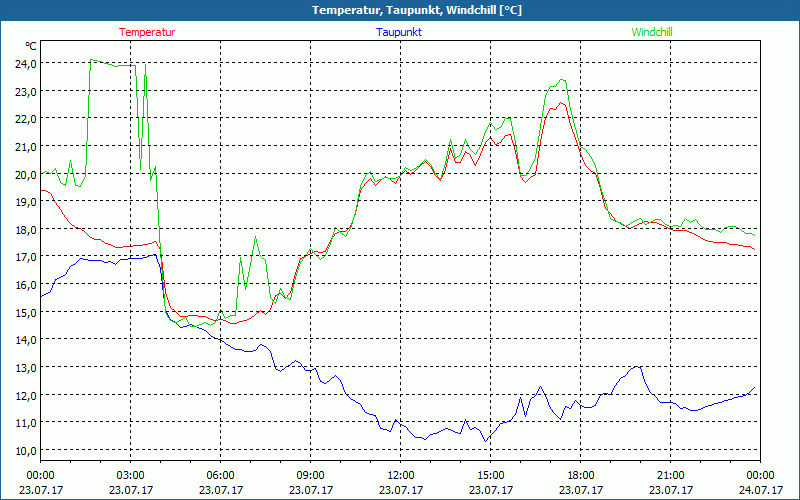This screenshot has height=500, width=800.
Task: Click the blue Taupunkt legend label
Action: tap(399, 32)
